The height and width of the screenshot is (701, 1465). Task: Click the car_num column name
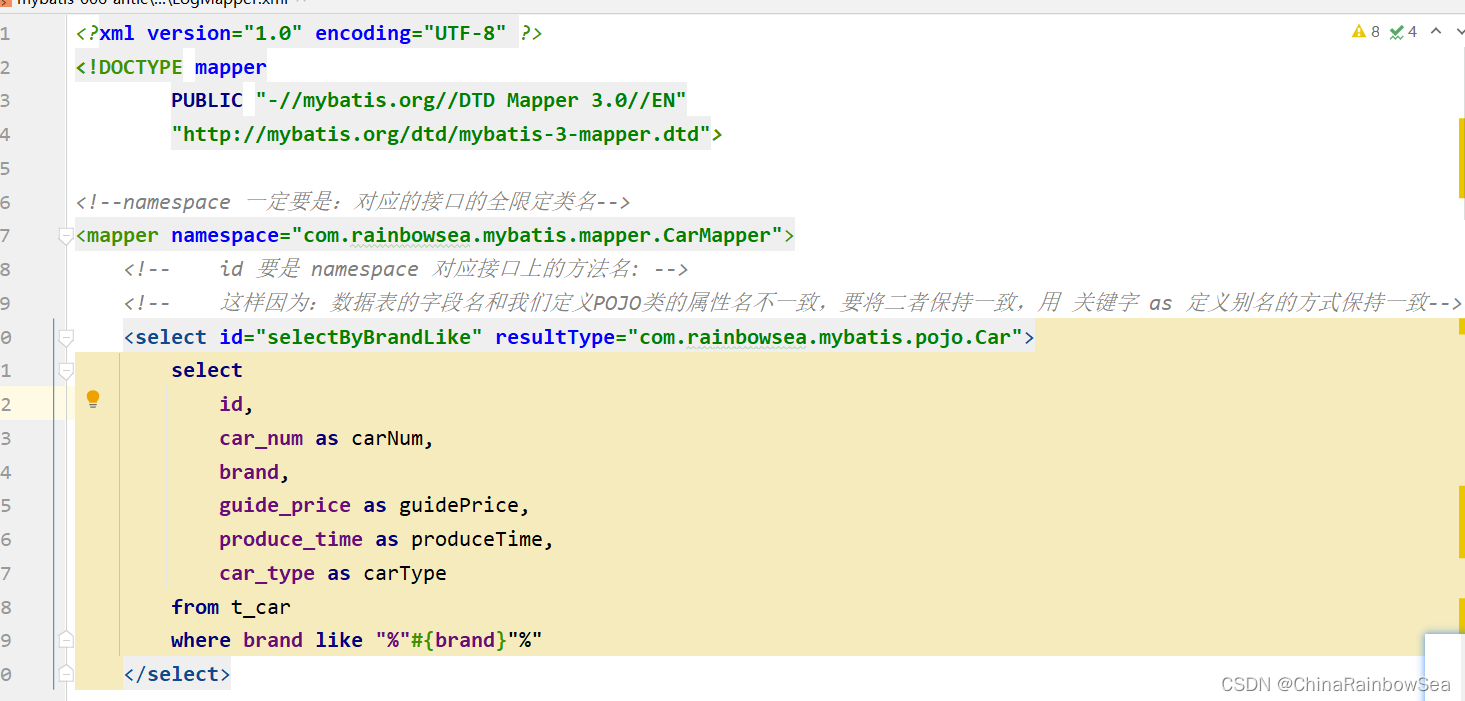[261, 438]
